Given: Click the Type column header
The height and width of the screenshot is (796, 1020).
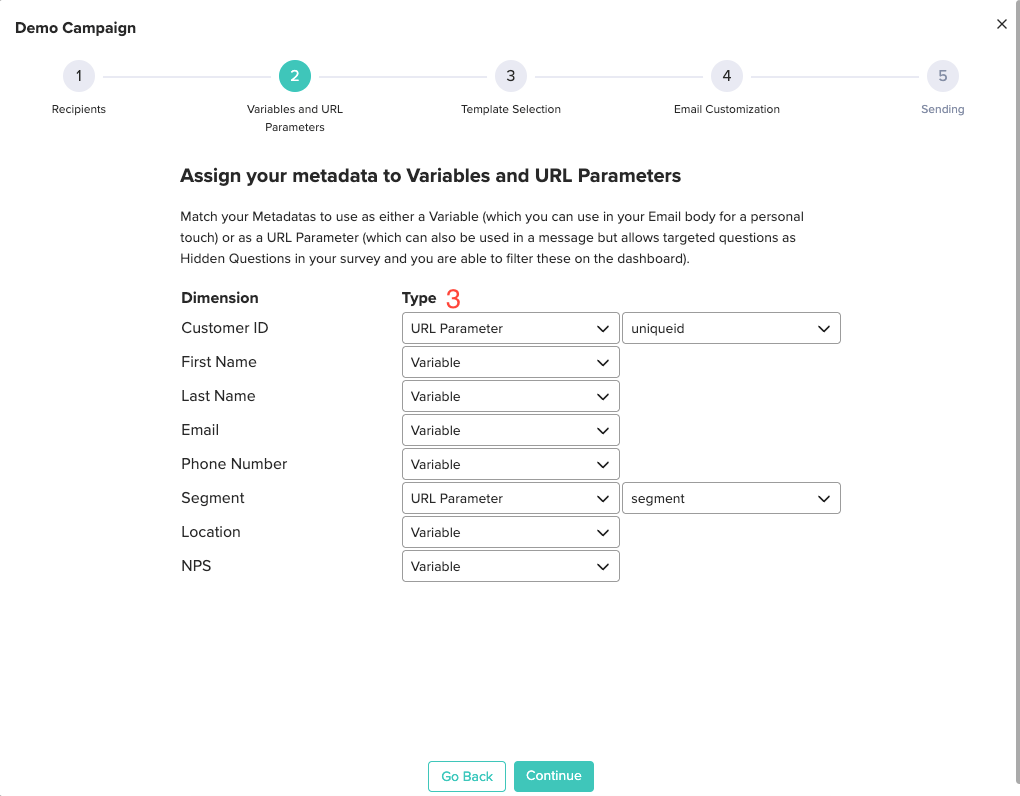Looking at the screenshot, I should (419, 297).
